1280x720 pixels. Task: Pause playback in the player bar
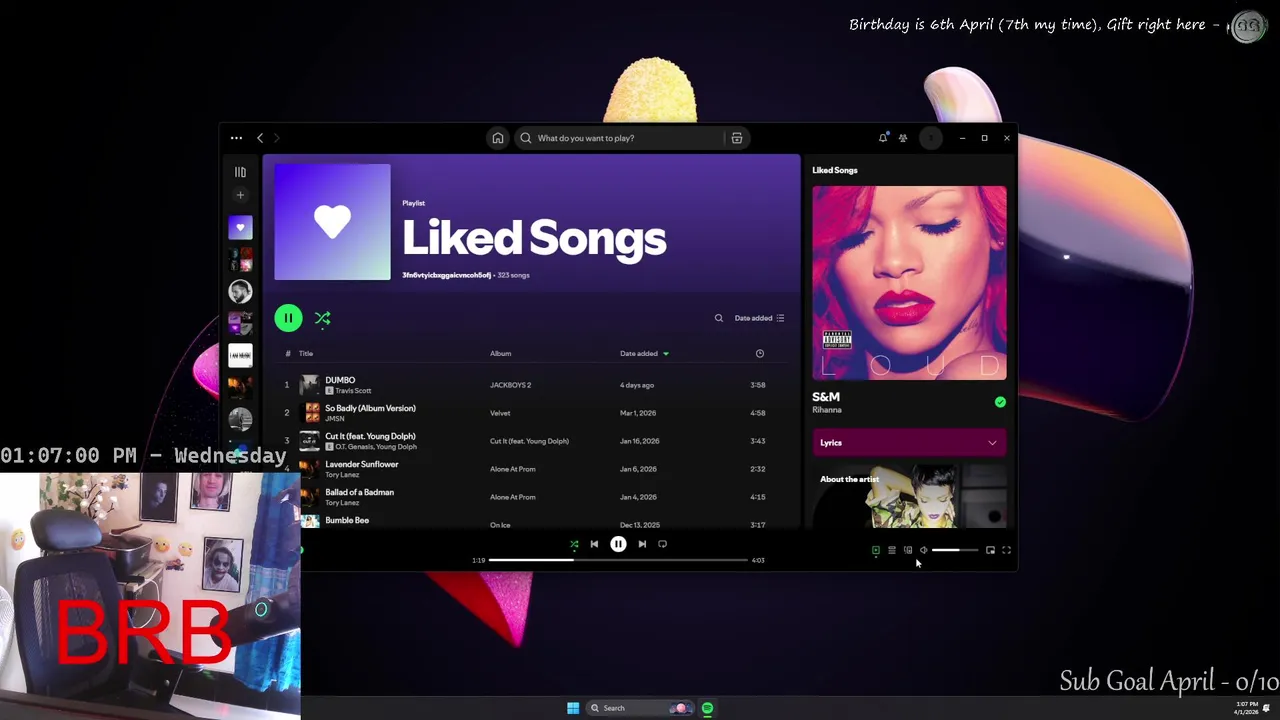[618, 545]
